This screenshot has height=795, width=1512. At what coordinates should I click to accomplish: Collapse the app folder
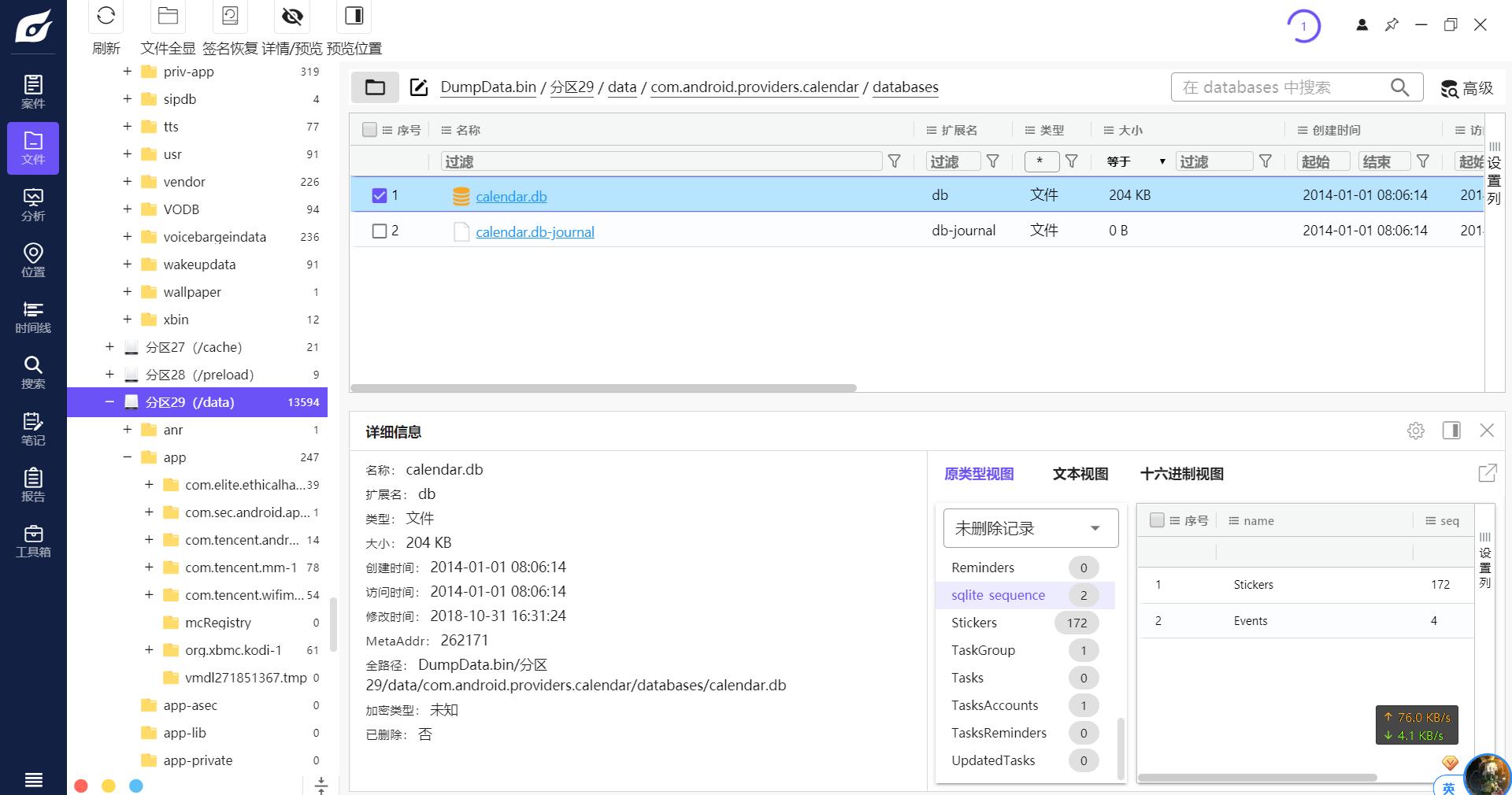pyautogui.click(x=127, y=457)
